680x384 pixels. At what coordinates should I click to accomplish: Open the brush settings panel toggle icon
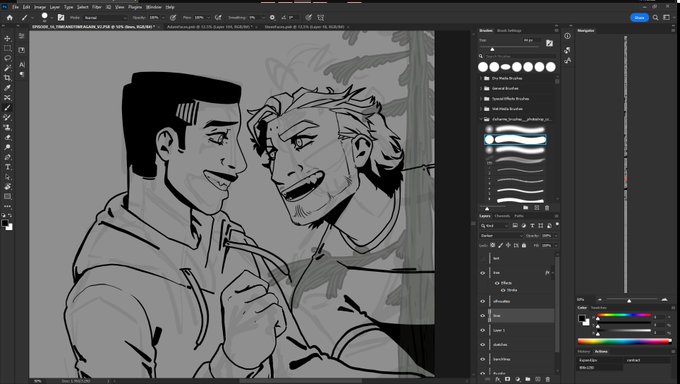pyautogui.click(x=61, y=17)
